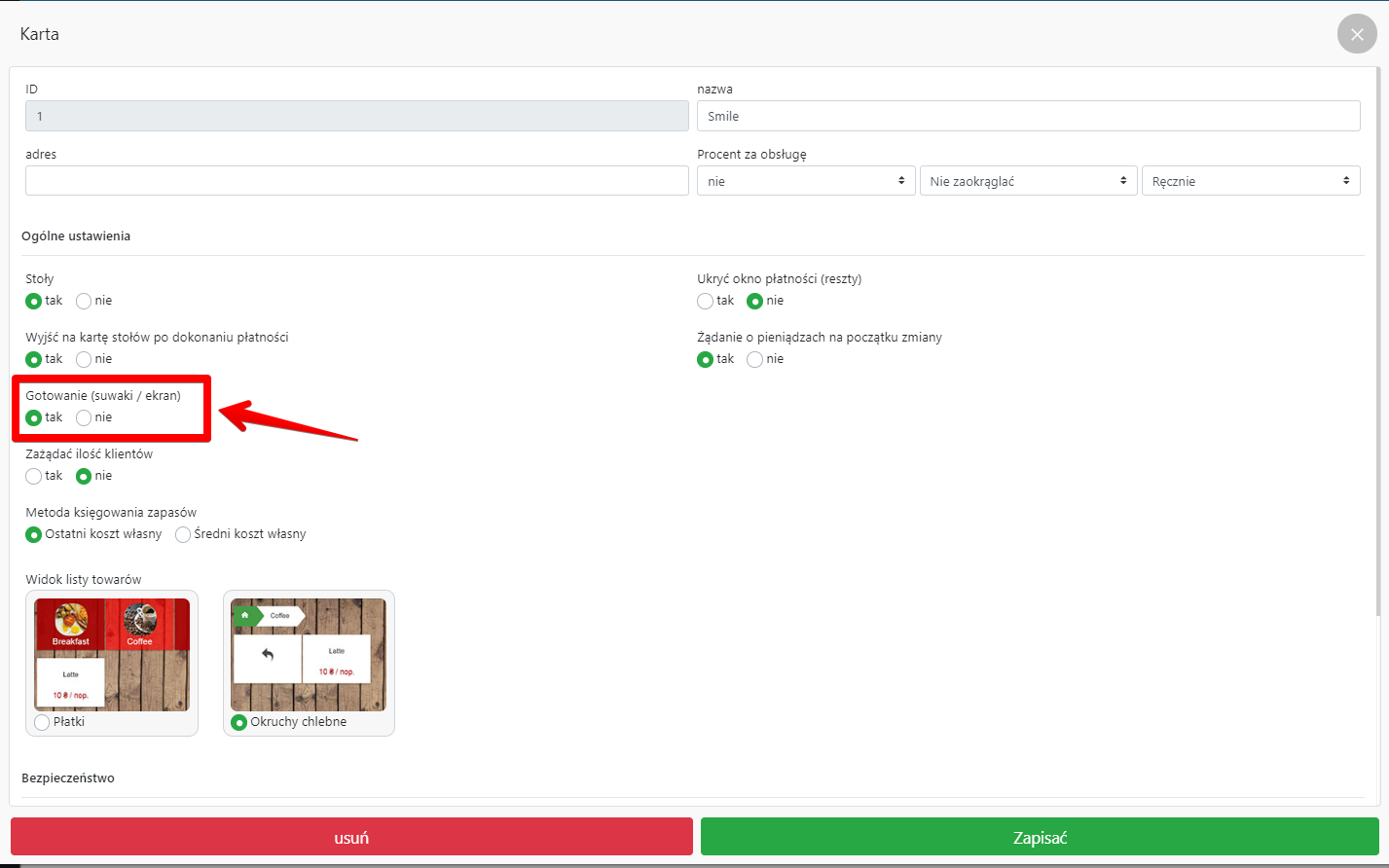The image size is (1389, 868).
Task: Set Żądanie o pieniądzach to nie
Action: (x=755, y=359)
